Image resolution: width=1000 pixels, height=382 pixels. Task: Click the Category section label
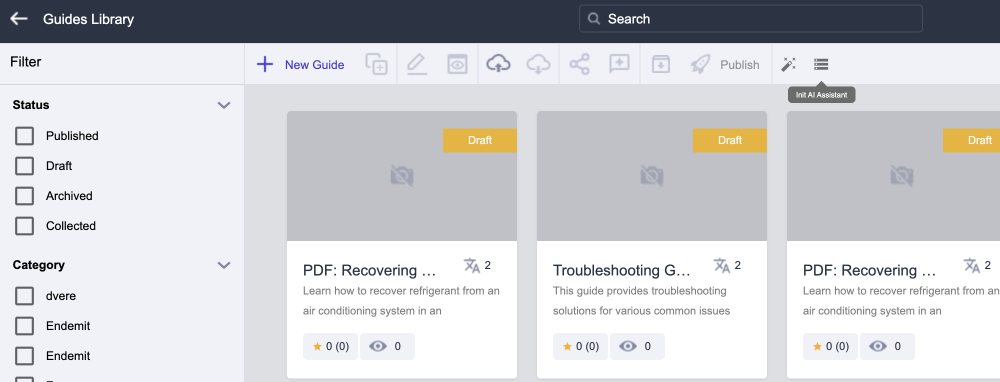[38, 265]
